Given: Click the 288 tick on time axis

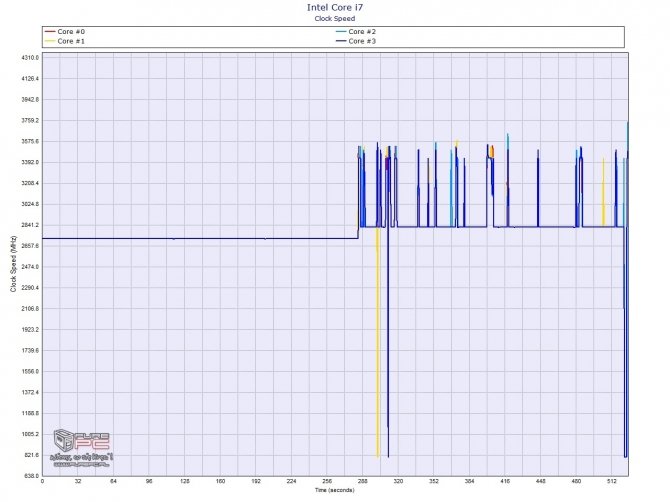Looking at the screenshot, I should tap(362, 481).
